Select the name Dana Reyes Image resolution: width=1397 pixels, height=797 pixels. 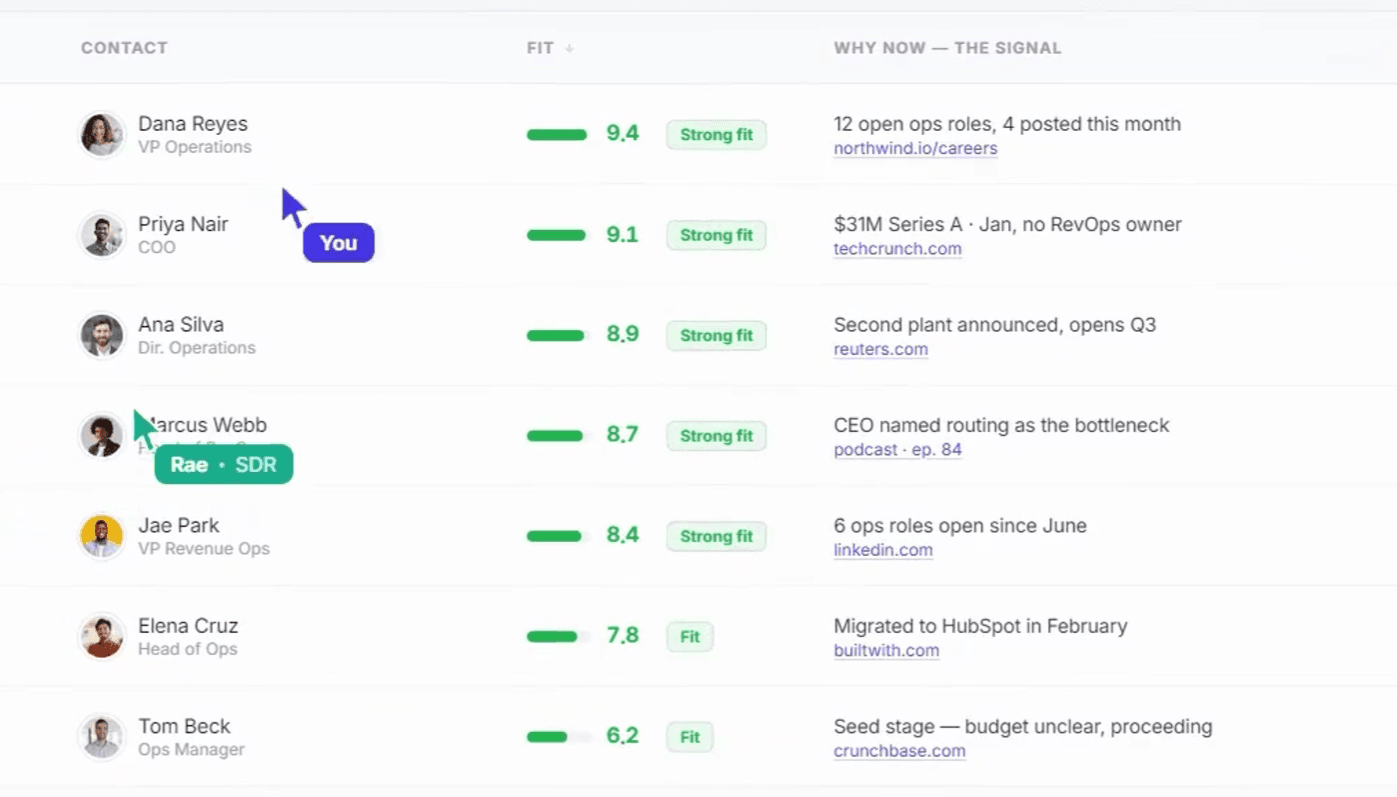(193, 124)
